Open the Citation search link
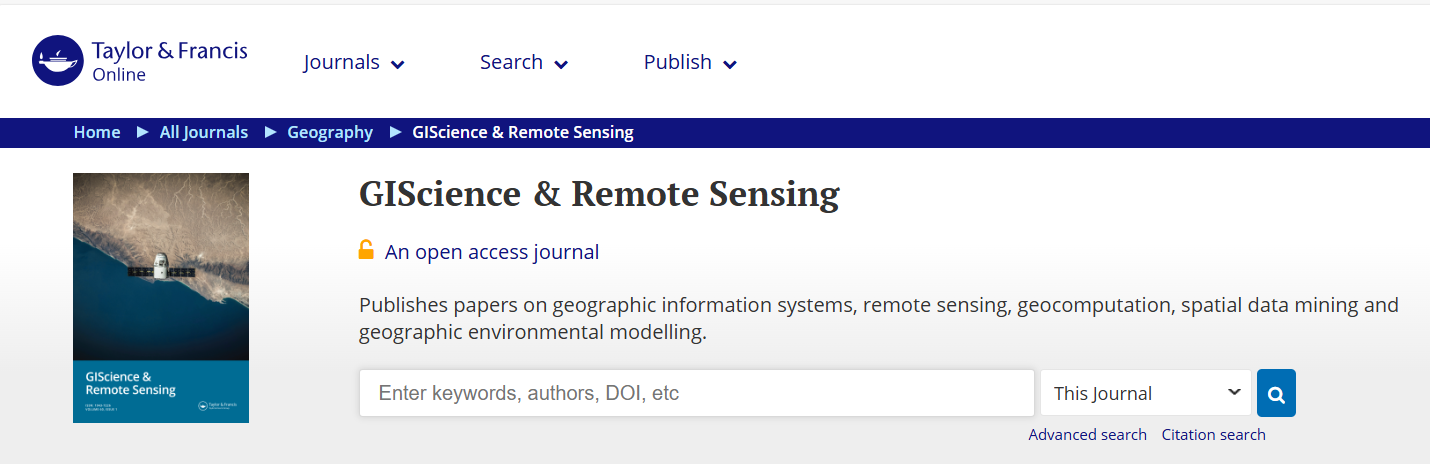This screenshot has width=1430, height=464. click(x=1213, y=434)
